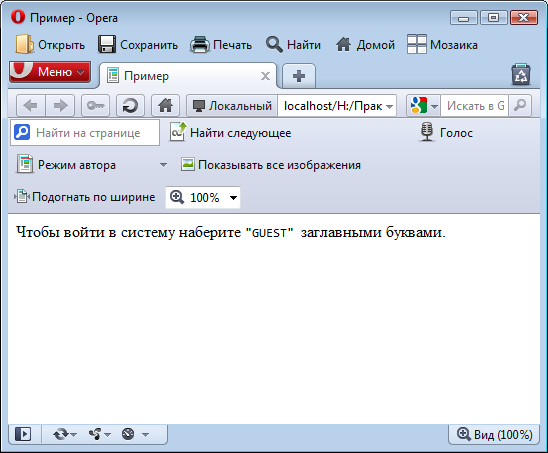548x453 pixels.
Task: Click the Найти magnifier toolbar button
Action: point(293,45)
